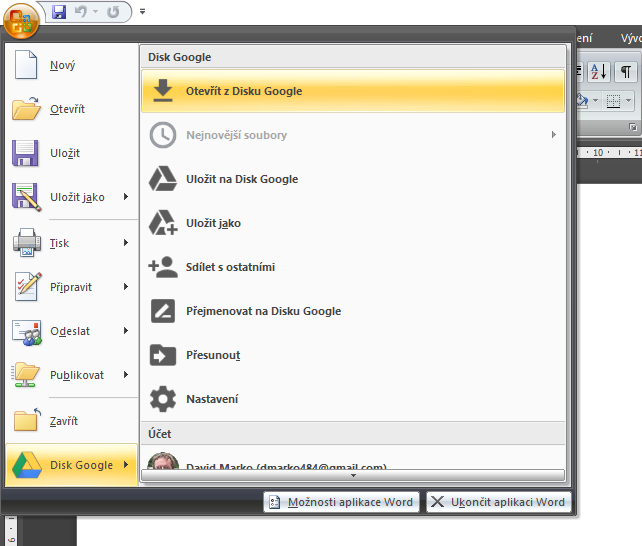Choose Přesunout to move the file
The width and height of the screenshot is (642, 546).
(353, 355)
